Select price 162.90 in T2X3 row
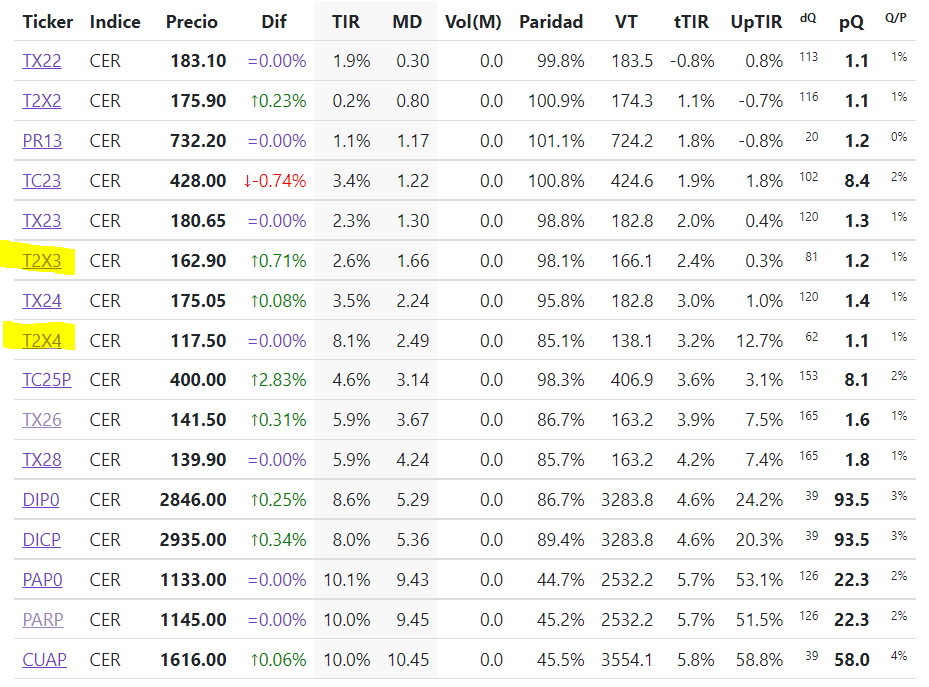Image resolution: width=929 pixels, height=687 pixels. pos(198,261)
